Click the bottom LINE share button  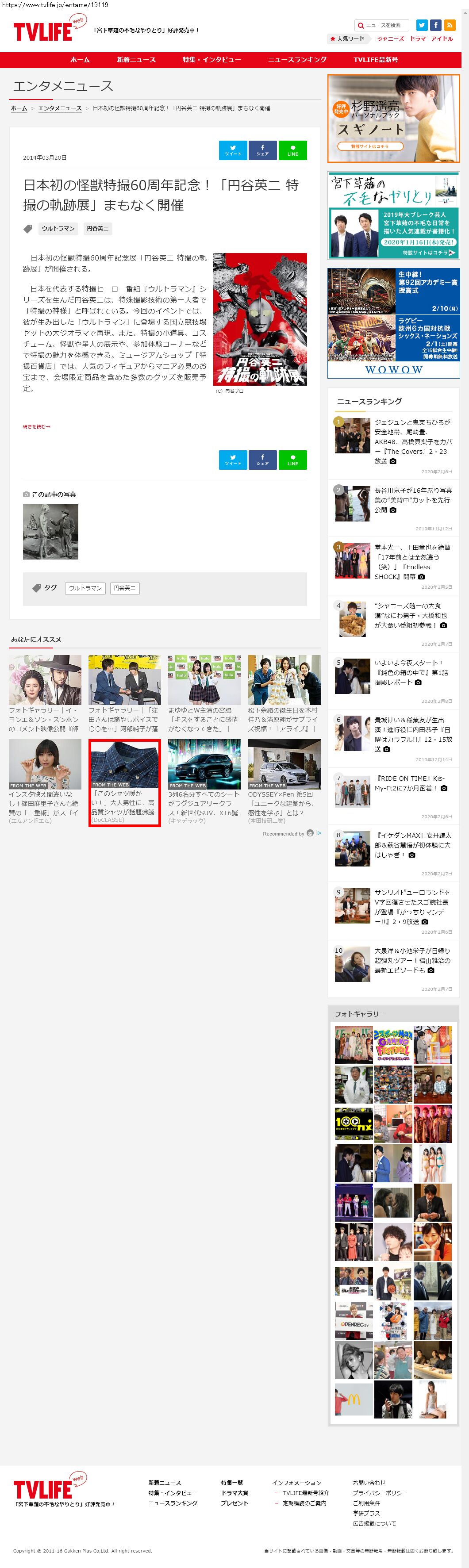pos(292,460)
